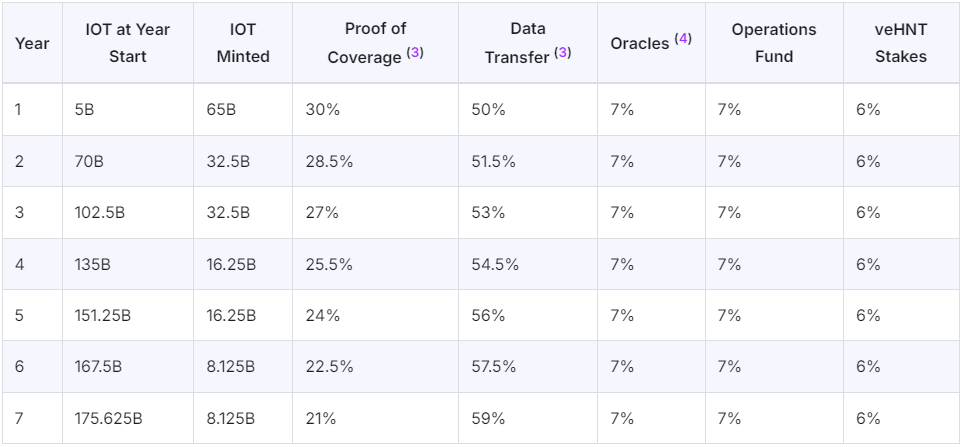962x447 pixels.
Task: Select the 54.5% Data Transfer value
Action: pos(494,265)
